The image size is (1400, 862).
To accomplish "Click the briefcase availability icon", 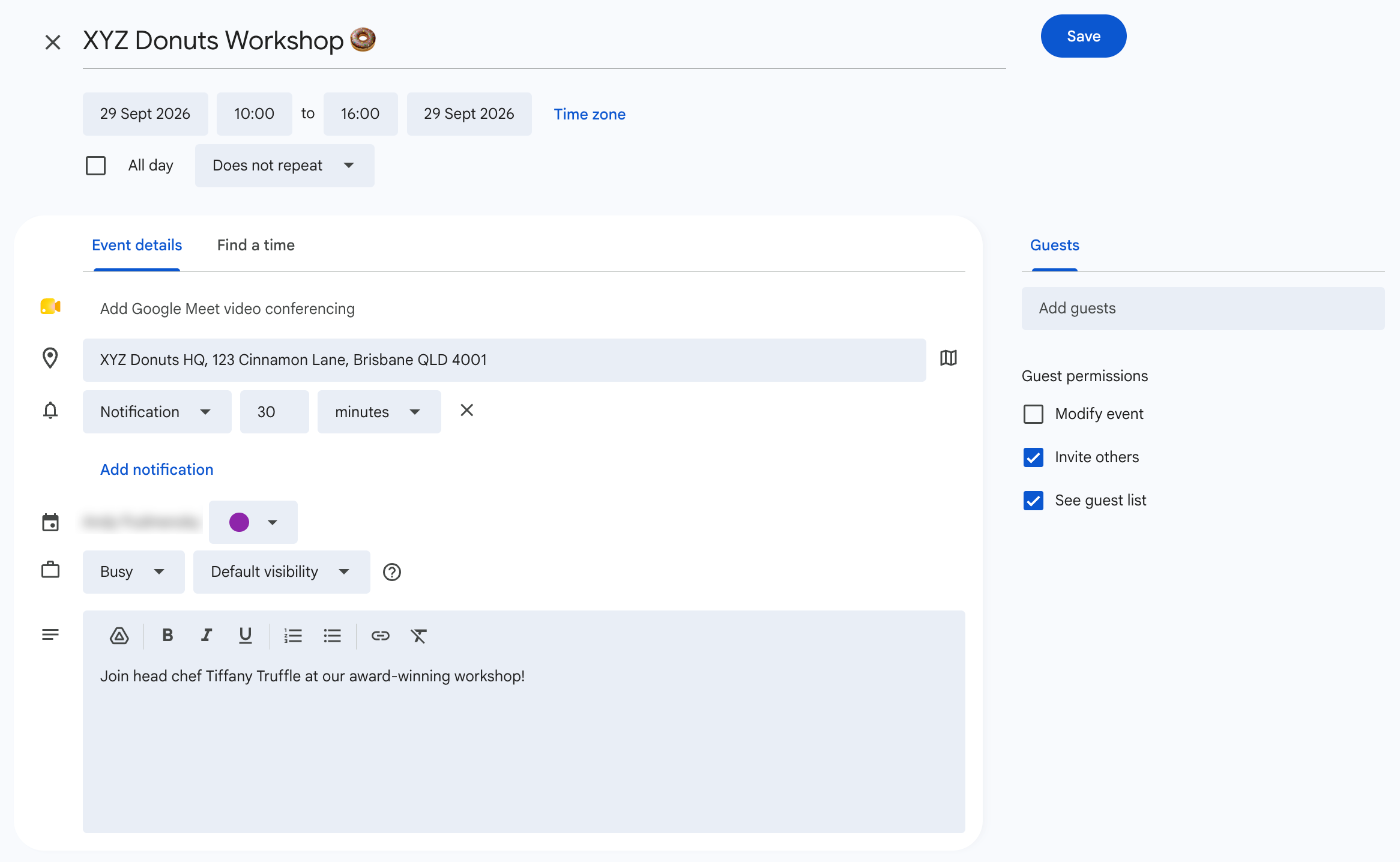I will (50, 570).
